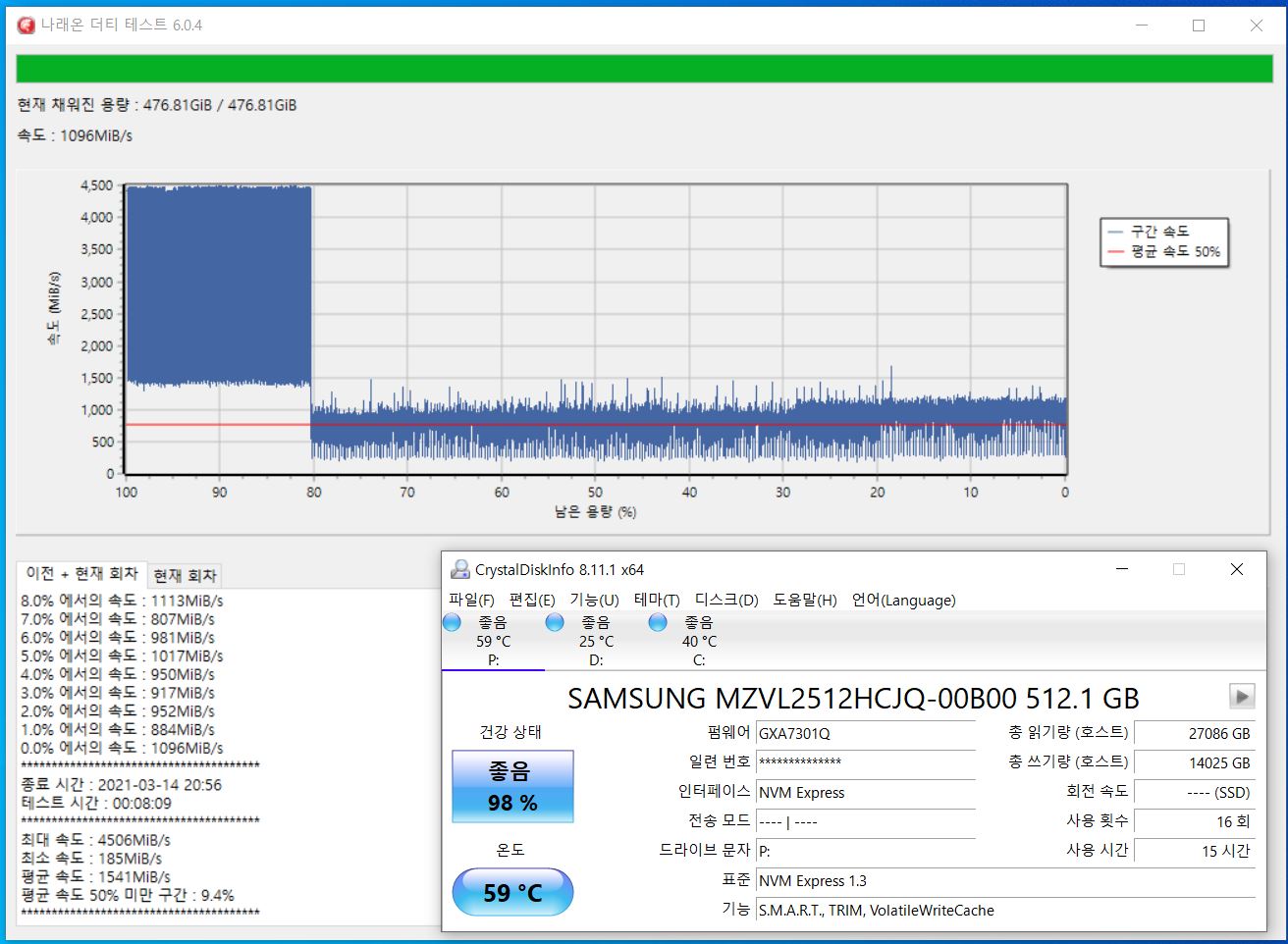The image size is (1288, 944).
Task: Click the features field S.M.A.R.T., TRIM
Action: (1005, 910)
